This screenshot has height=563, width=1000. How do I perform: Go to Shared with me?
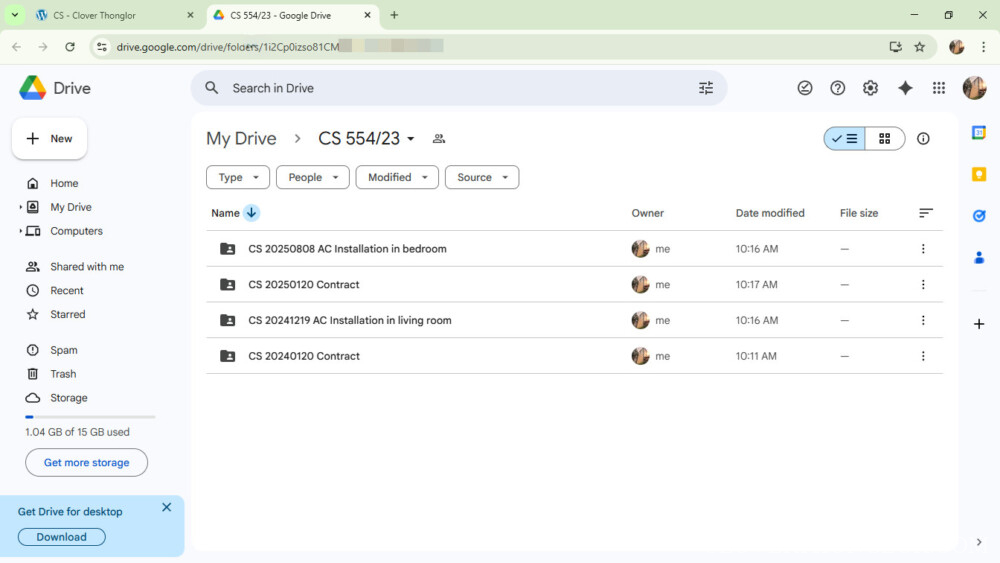tap(87, 267)
